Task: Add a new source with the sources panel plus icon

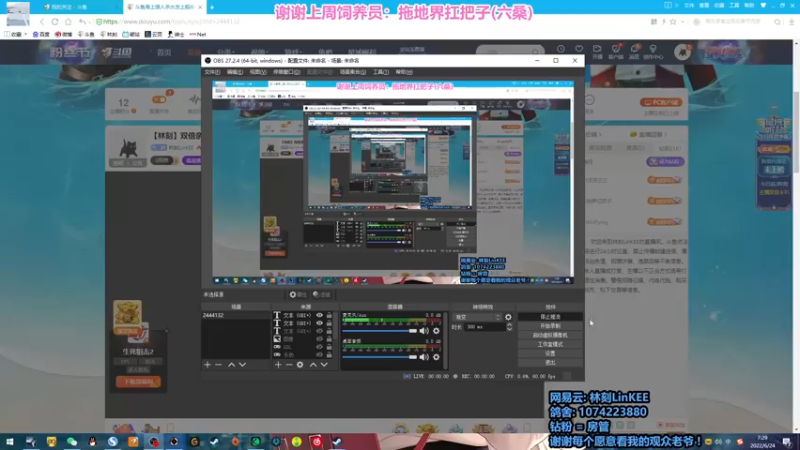Action: tap(278, 365)
